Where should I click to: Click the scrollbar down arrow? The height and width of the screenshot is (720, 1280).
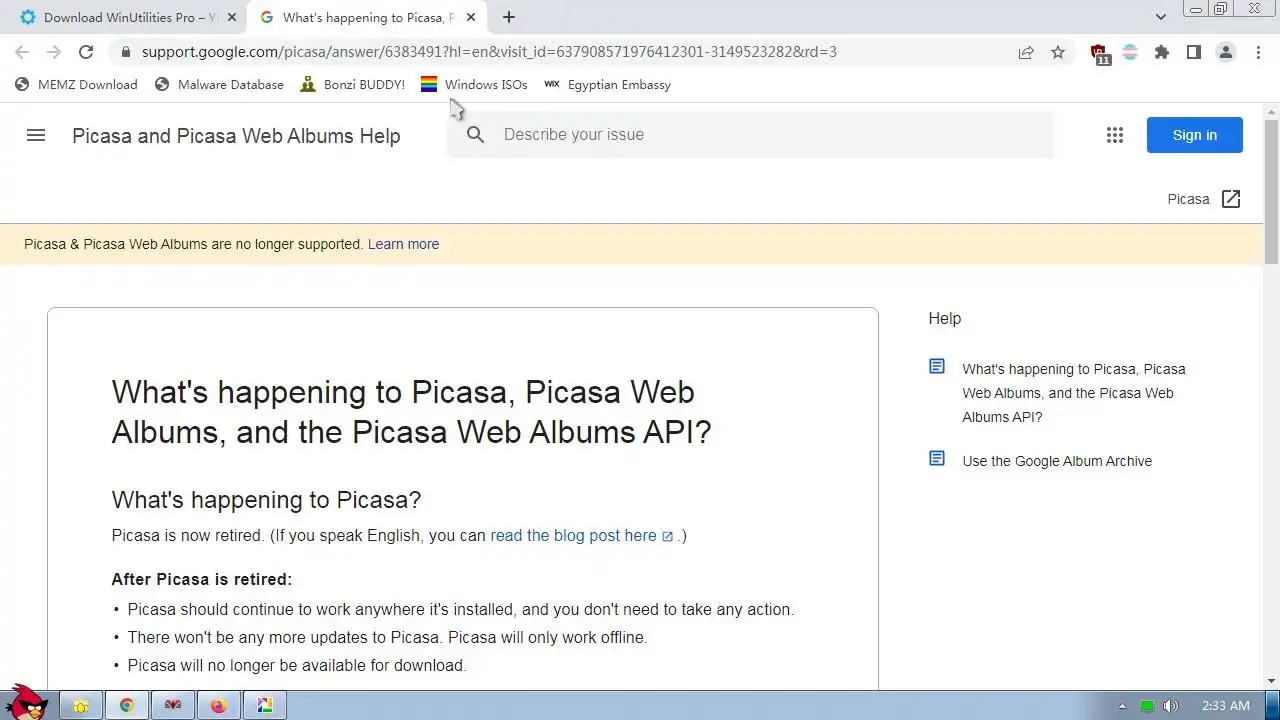(1271, 680)
